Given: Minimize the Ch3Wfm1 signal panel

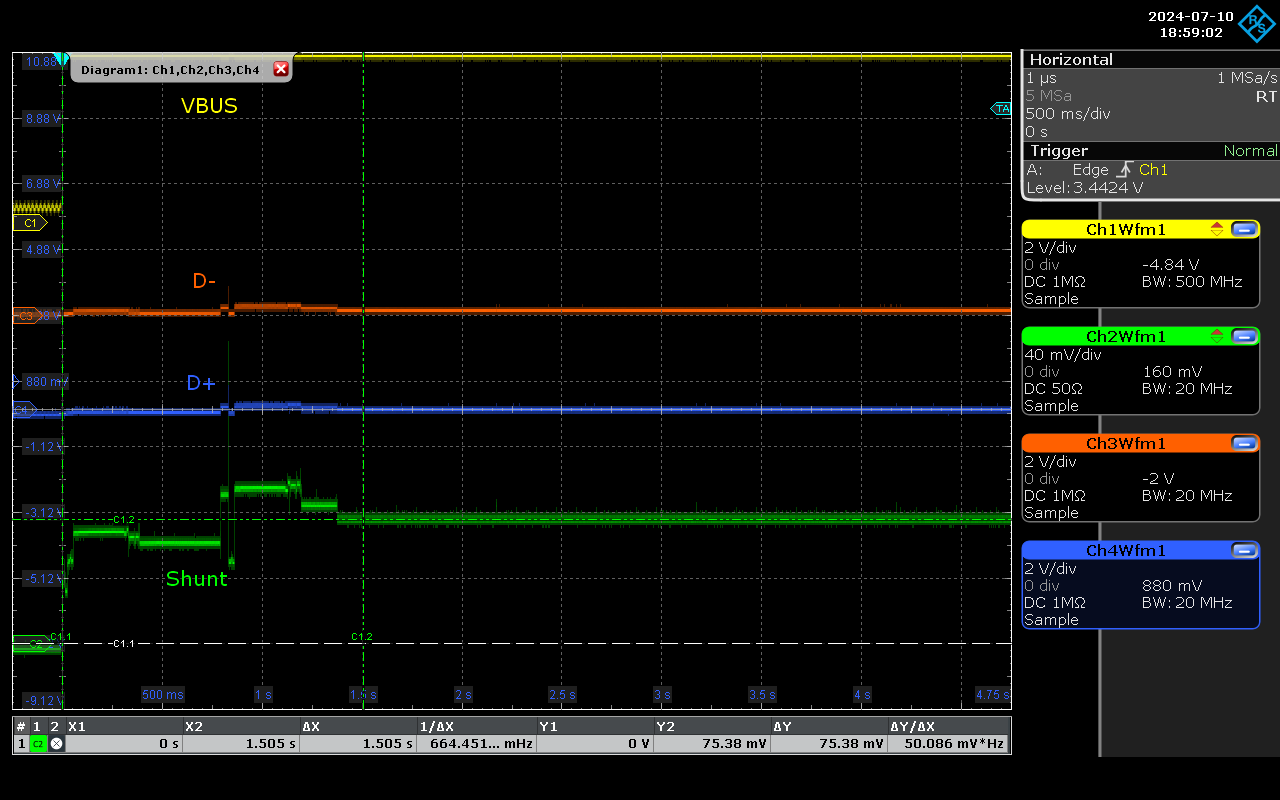Looking at the screenshot, I should (1244, 443).
